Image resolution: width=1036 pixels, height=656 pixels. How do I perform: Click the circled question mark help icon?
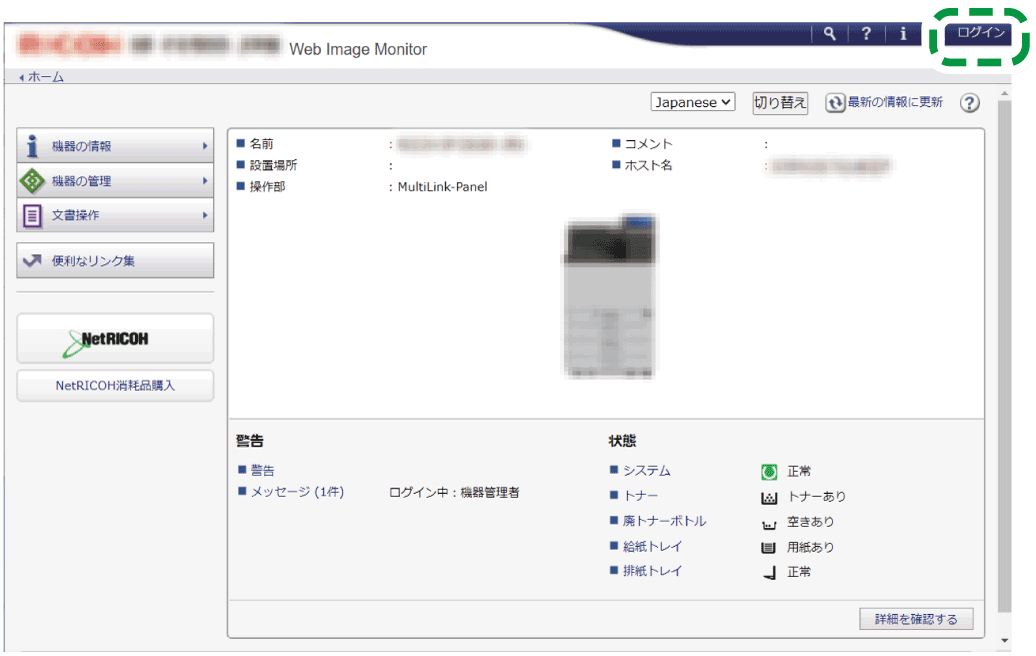click(969, 103)
